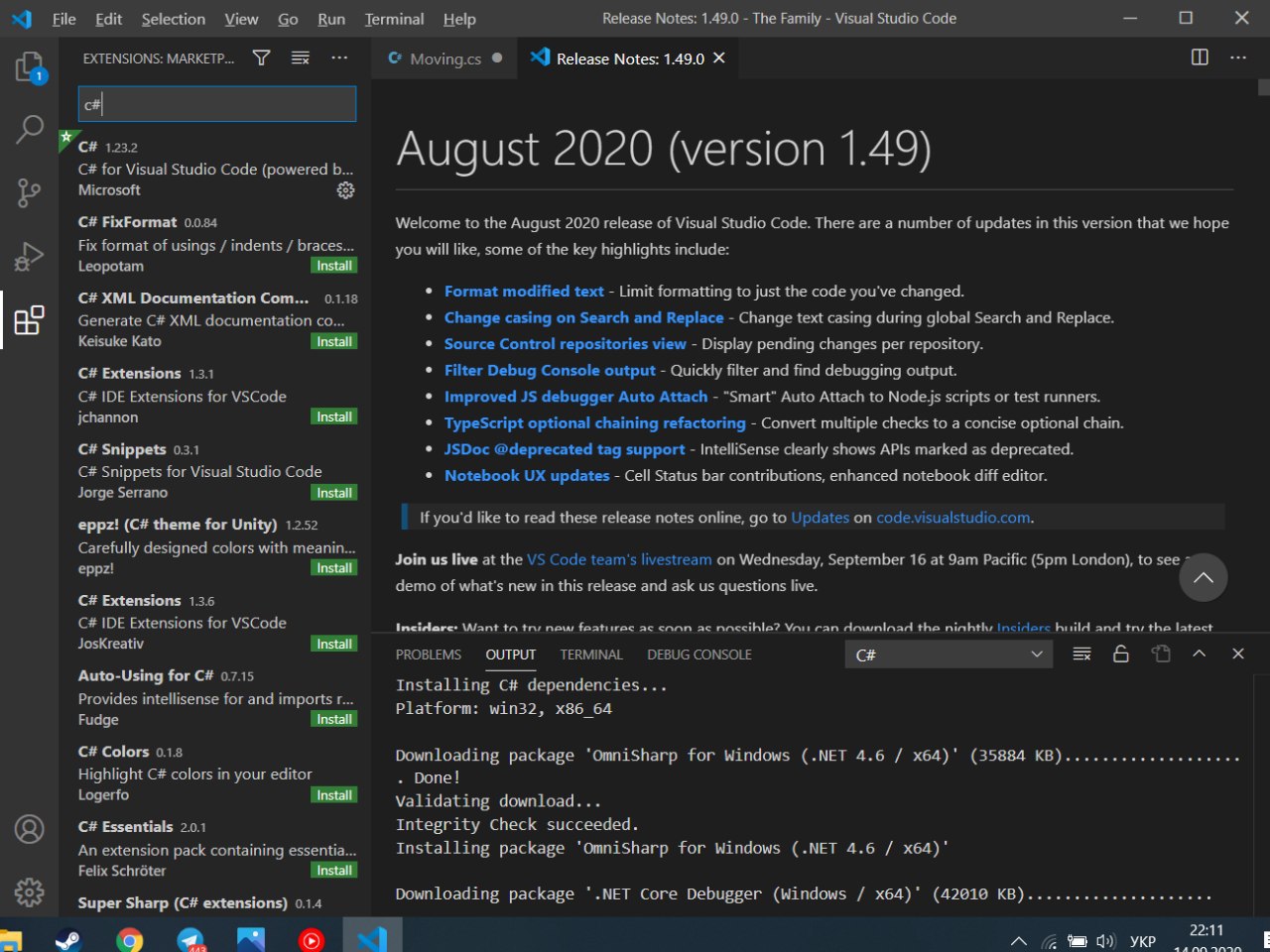Switch to the PROBLEMS panel tab
Screen dimensions: 1270x952
(429, 654)
